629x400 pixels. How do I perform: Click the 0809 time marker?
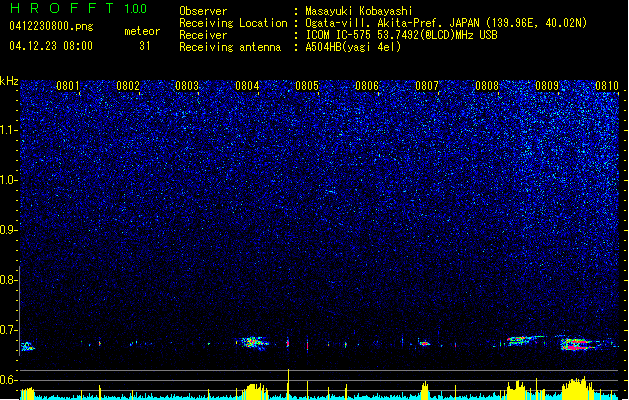click(x=547, y=86)
